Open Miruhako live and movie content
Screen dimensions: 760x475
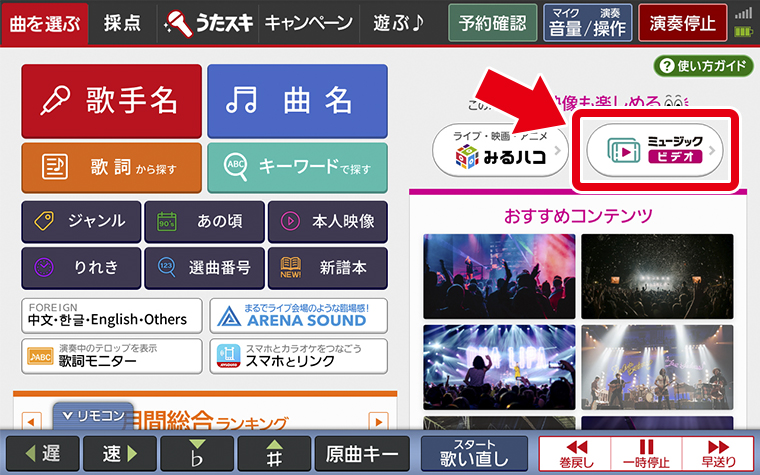click(x=500, y=150)
